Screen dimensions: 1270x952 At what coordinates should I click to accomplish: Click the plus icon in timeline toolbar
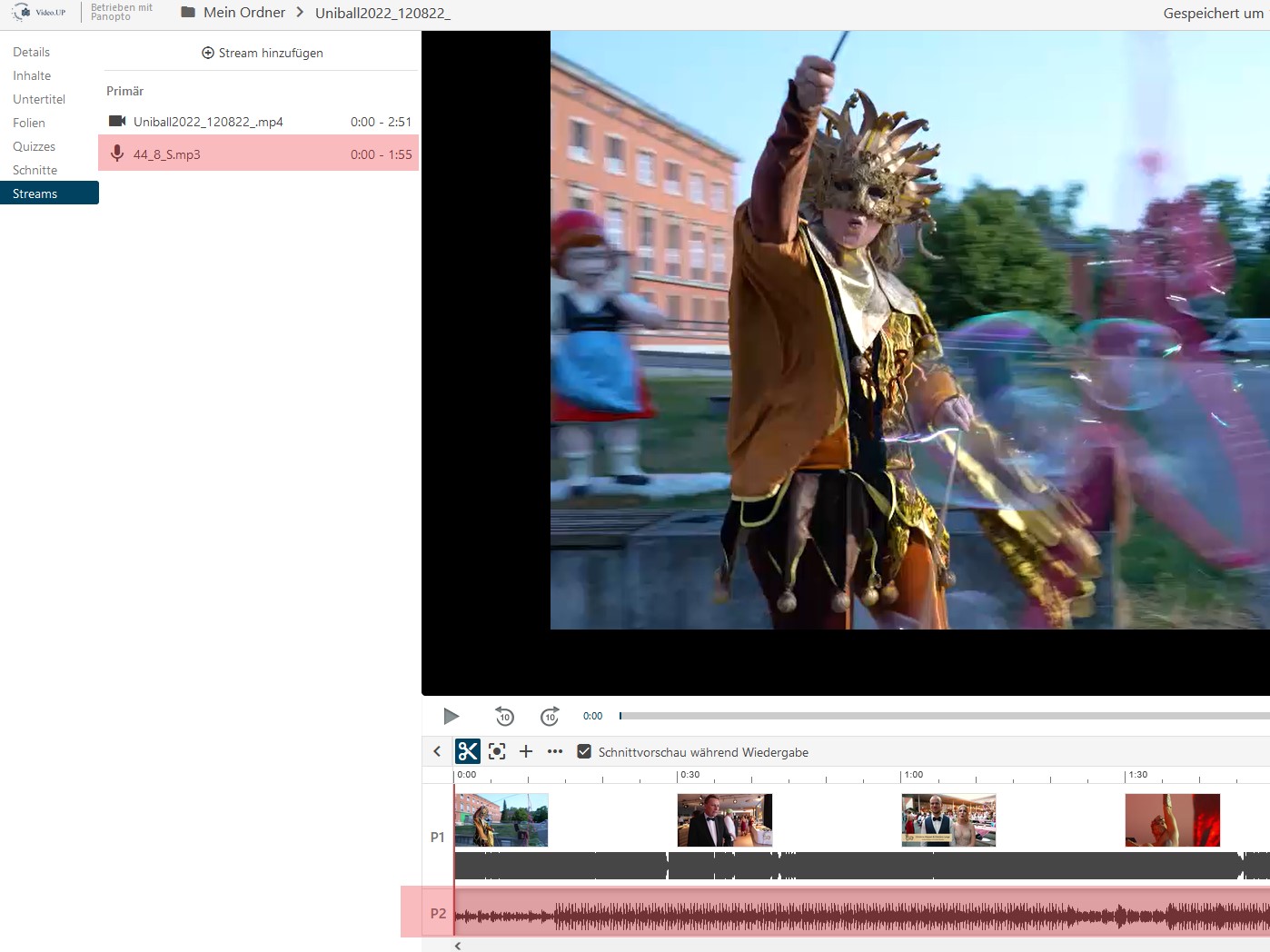(x=526, y=751)
